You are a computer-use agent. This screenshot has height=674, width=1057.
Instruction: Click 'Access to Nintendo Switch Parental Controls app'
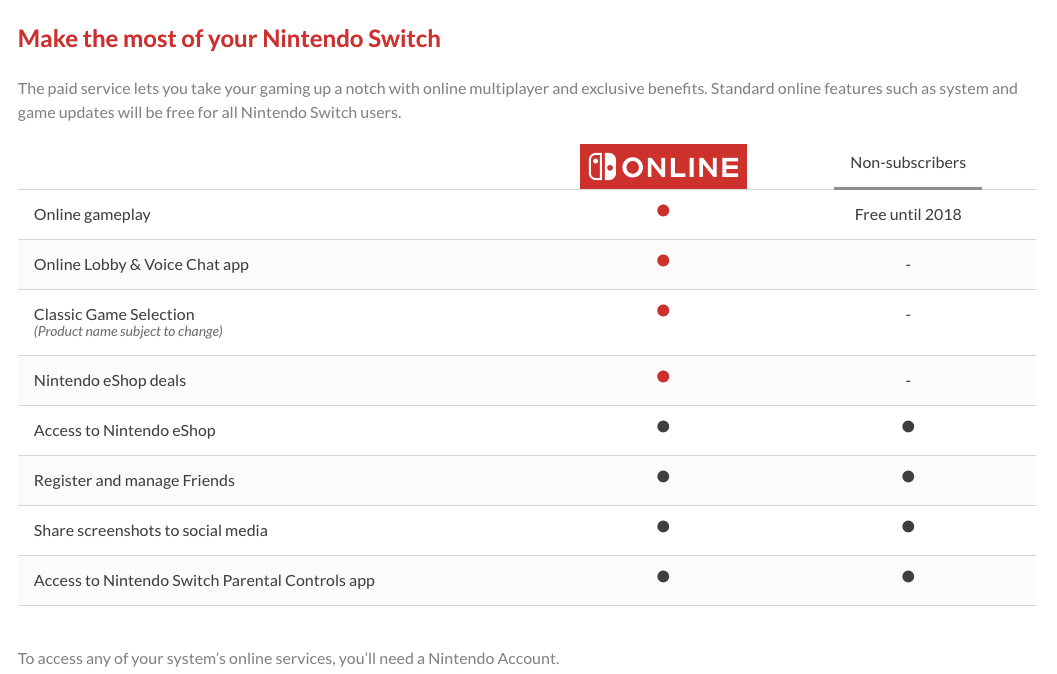(x=204, y=580)
